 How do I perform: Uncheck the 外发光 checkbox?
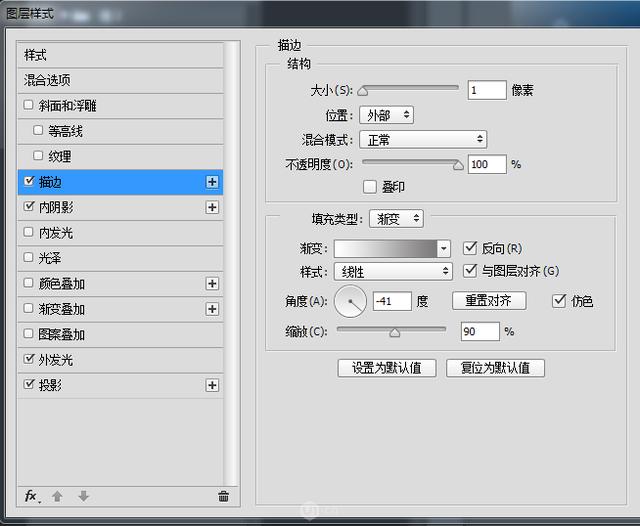(29, 359)
